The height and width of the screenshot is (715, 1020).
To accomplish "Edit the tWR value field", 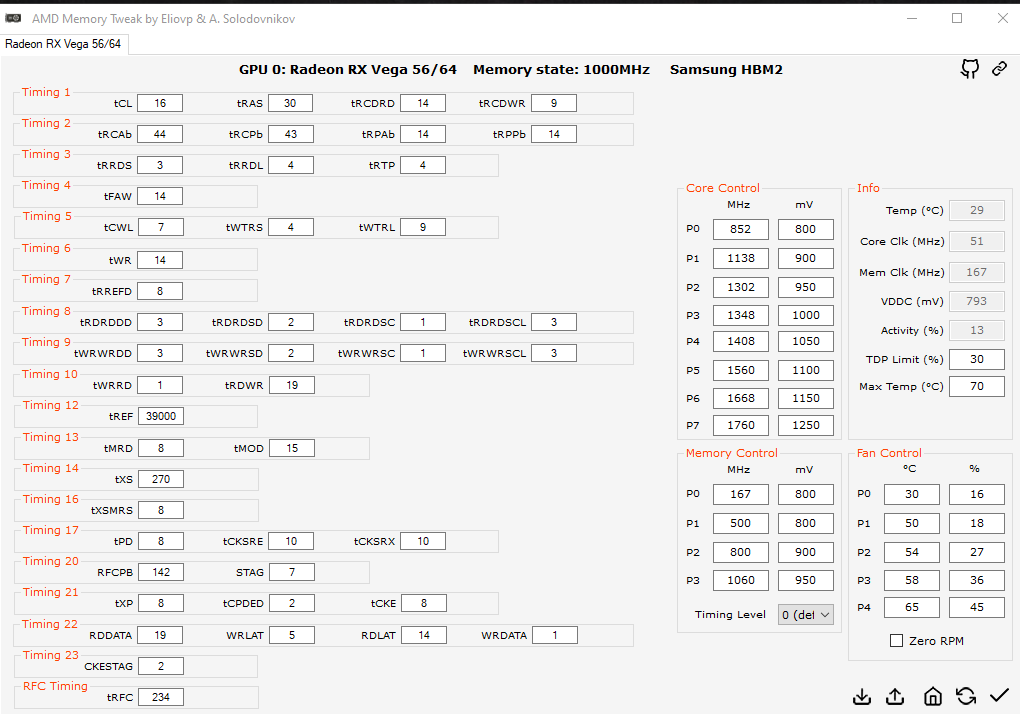I will tap(160, 260).
